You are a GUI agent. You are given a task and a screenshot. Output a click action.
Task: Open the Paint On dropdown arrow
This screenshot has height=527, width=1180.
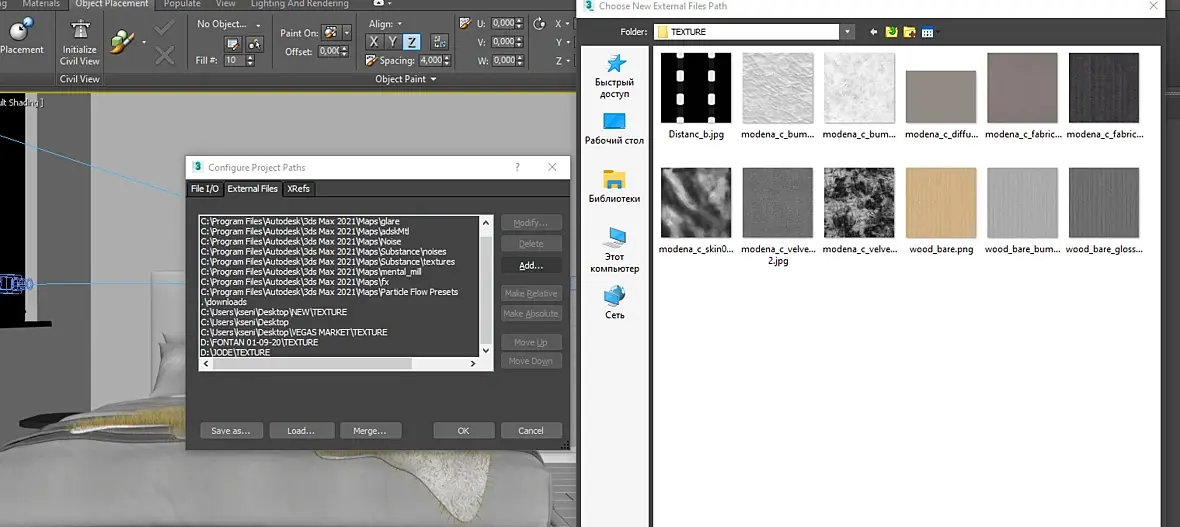click(x=346, y=33)
